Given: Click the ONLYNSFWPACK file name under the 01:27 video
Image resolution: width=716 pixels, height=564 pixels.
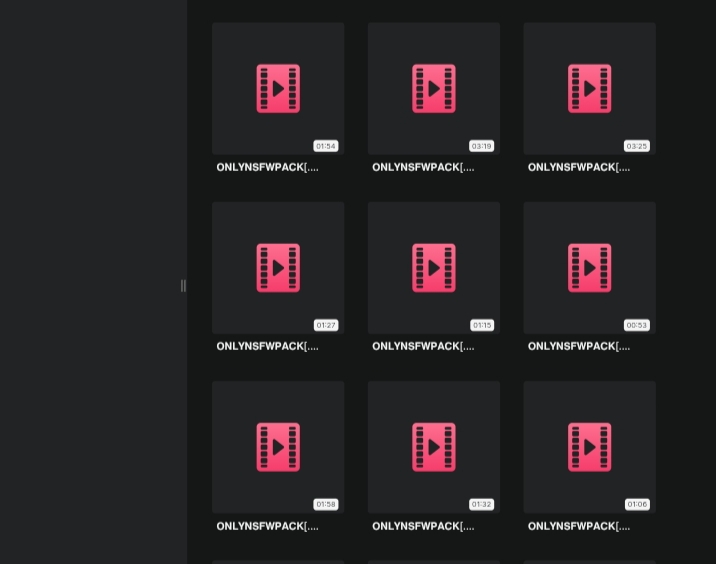Looking at the screenshot, I should 267,347.
